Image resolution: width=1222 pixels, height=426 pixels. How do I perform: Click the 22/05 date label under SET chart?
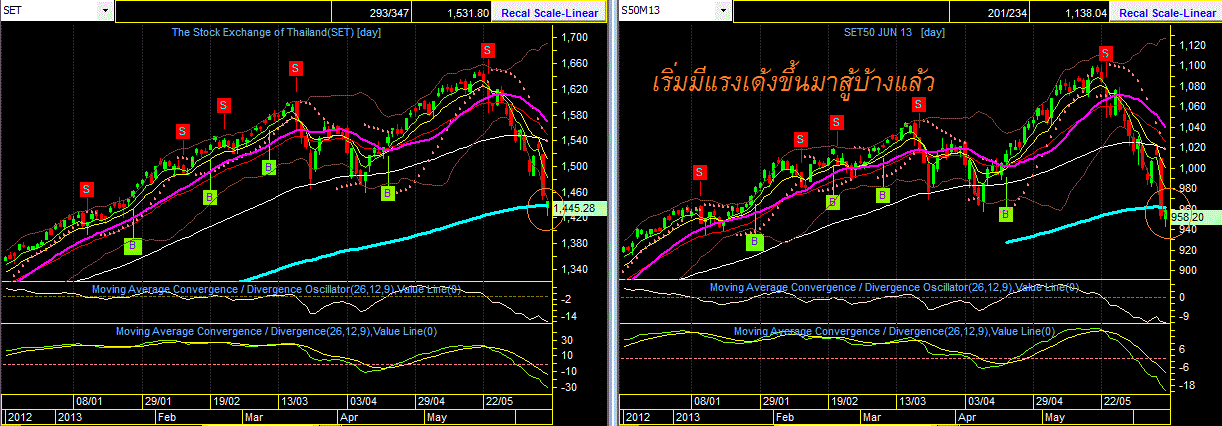[x=497, y=400]
